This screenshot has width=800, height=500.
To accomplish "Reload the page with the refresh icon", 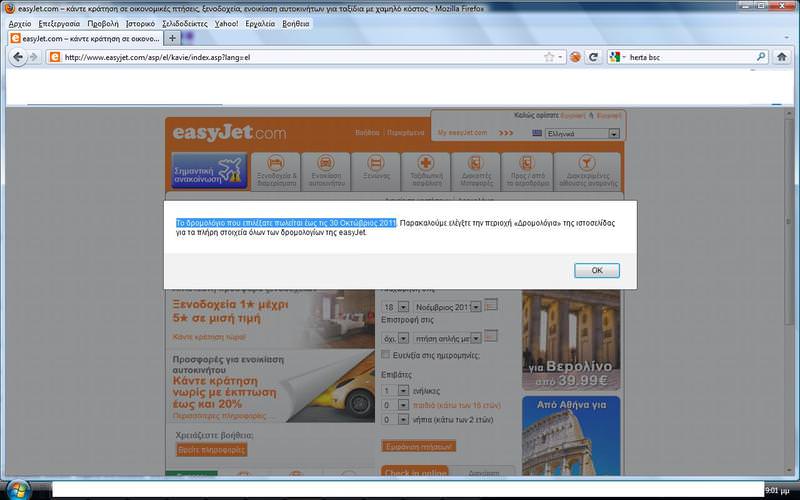I will pos(593,57).
